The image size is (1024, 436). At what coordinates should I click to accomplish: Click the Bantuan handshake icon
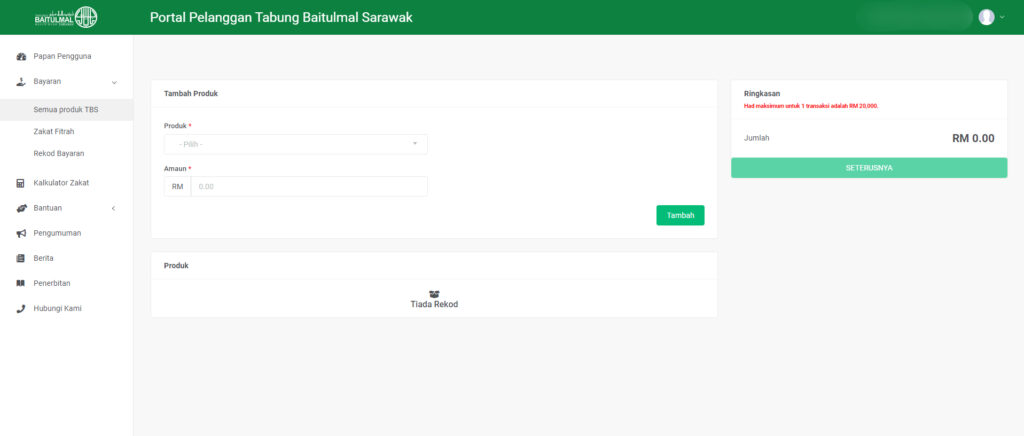[x=20, y=208]
